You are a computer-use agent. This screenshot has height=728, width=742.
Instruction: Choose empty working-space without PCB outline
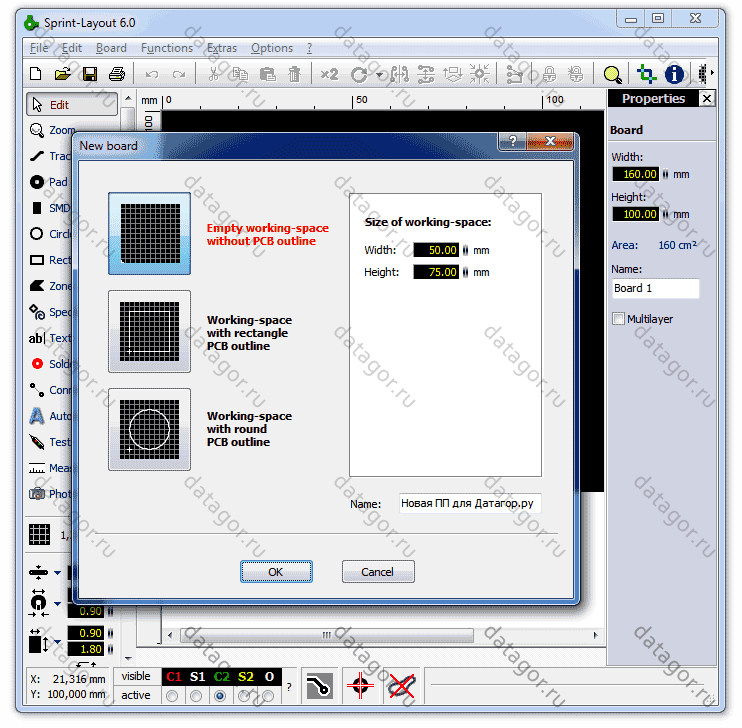(150, 233)
